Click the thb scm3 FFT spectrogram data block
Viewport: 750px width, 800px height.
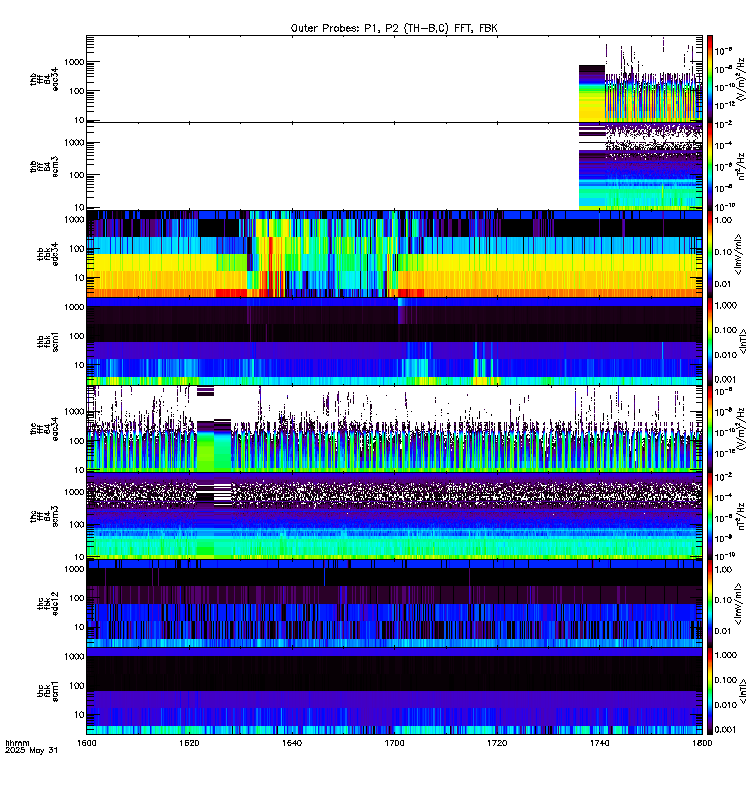pos(640,166)
